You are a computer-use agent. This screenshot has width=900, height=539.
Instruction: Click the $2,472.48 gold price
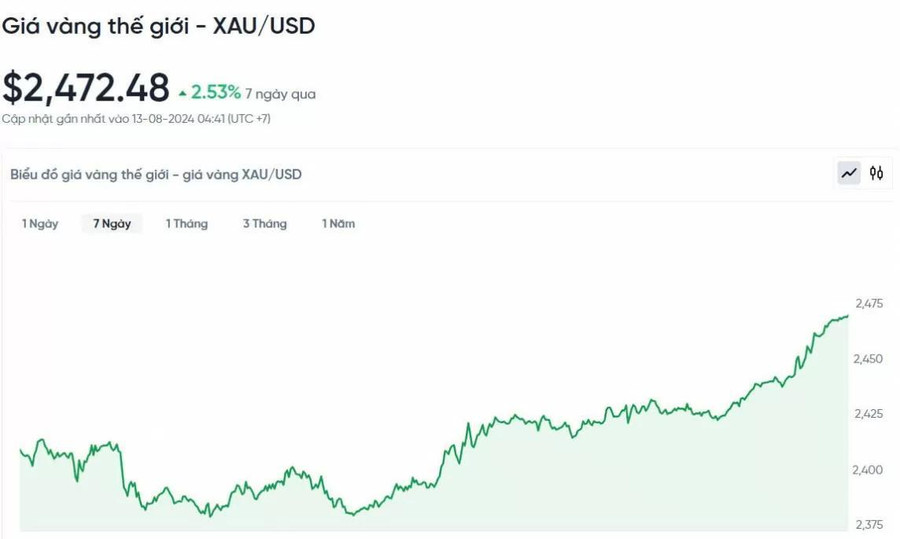(x=86, y=88)
